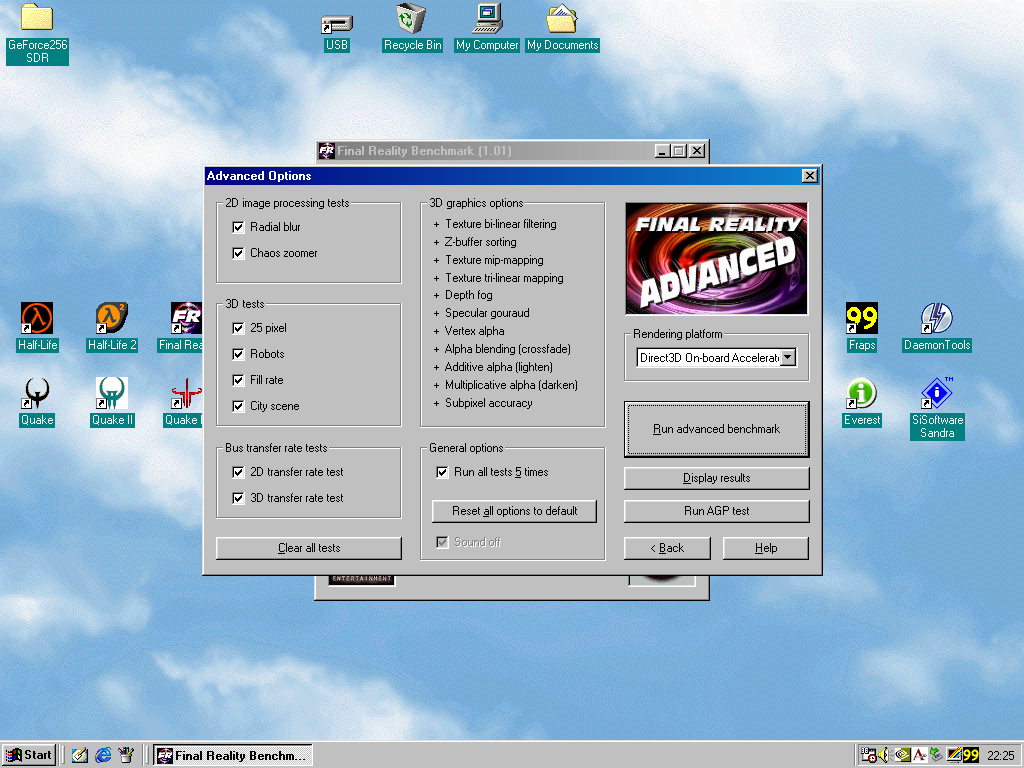The height and width of the screenshot is (768, 1024).
Task: Click the Clear all tests button
Action: [x=309, y=548]
